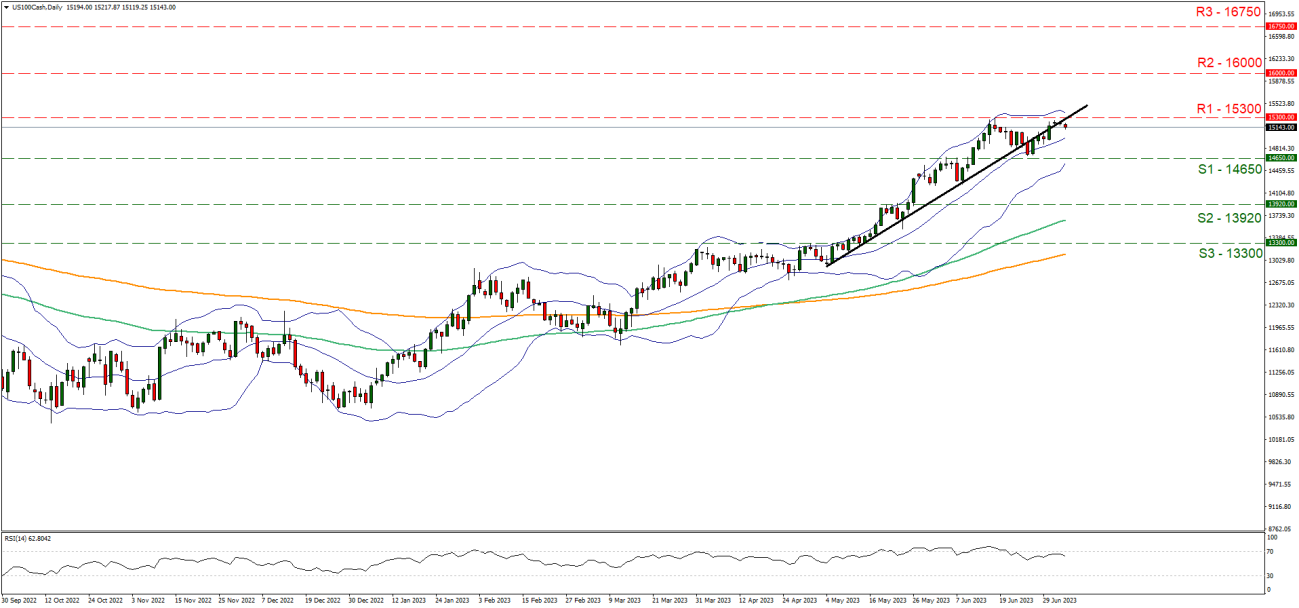Select the red 15300.00 price tag
The width and height of the screenshot is (1299, 608).
pyautogui.click(x=1280, y=117)
